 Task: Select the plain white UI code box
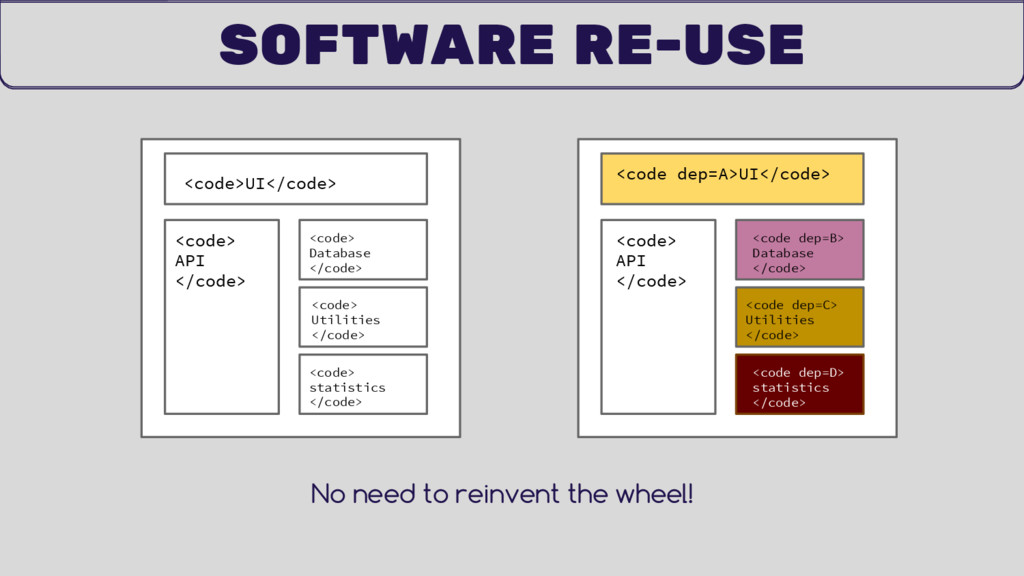pyautogui.click(x=296, y=179)
